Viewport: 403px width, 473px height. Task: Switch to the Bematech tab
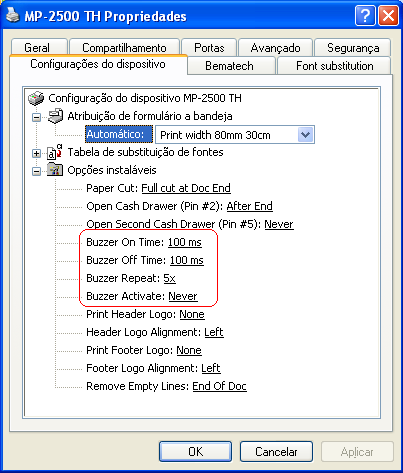[229, 66]
